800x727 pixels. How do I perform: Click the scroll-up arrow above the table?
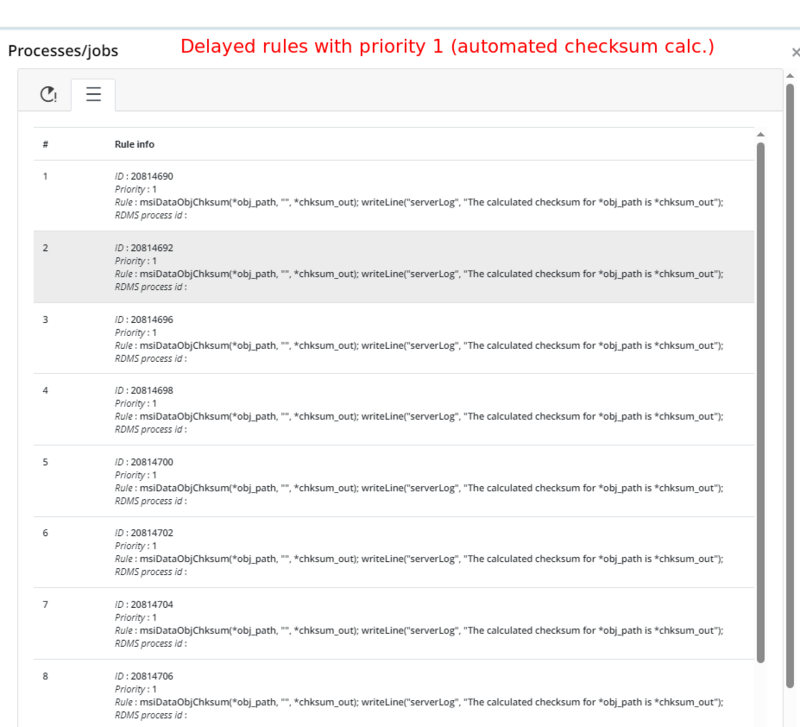coord(760,135)
